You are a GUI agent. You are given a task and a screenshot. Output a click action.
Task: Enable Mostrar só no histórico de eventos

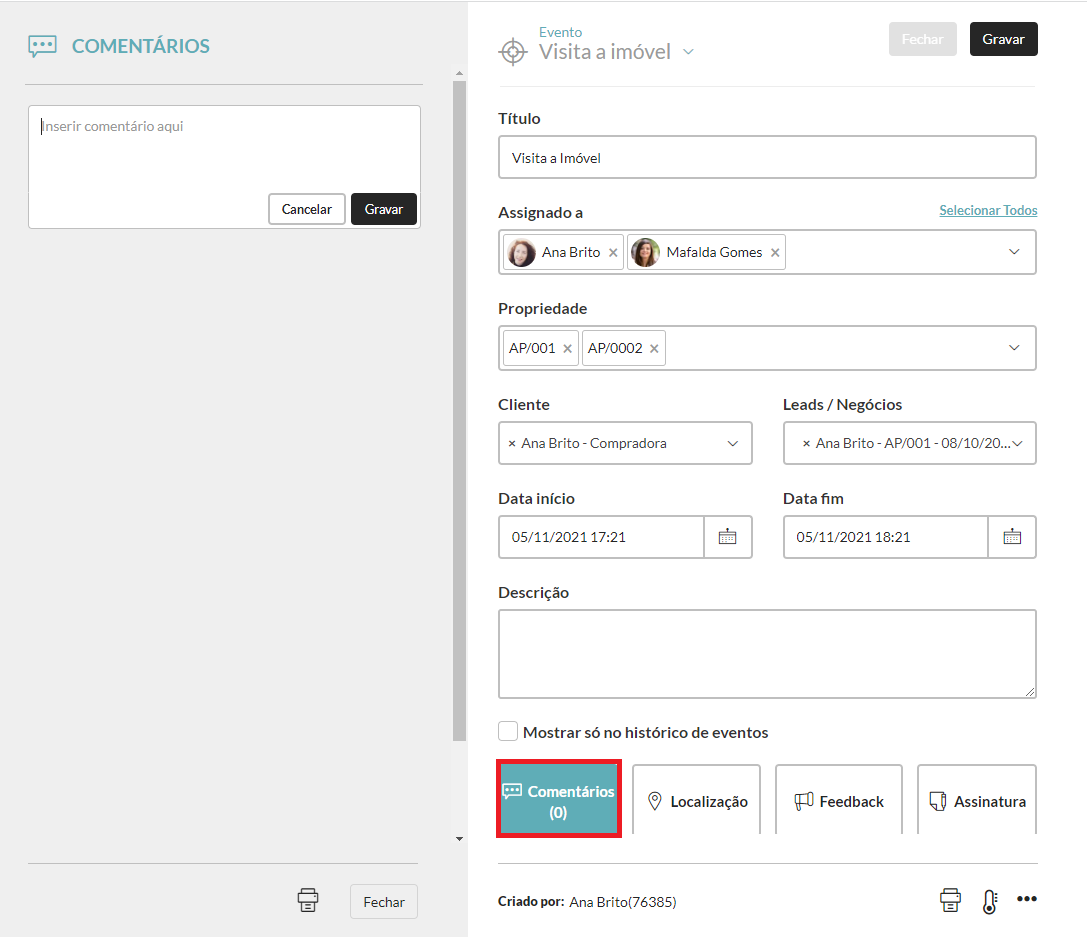(508, 732)
